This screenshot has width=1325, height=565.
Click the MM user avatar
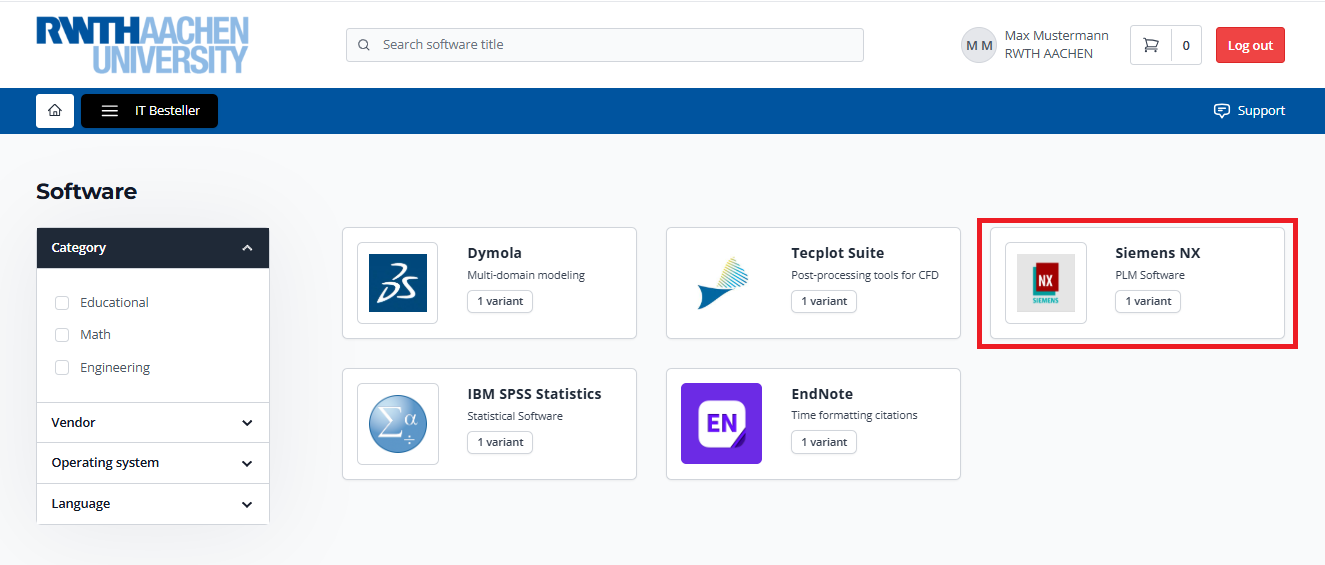pyautogui.click(x=979, y=45)
